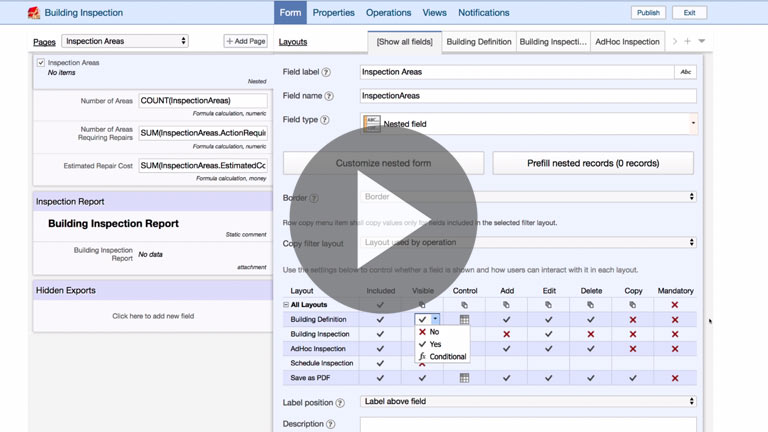Click the Add Page button
Image resolution: width=768 pixels, height=432 pixels.
[x=246, y=41]
